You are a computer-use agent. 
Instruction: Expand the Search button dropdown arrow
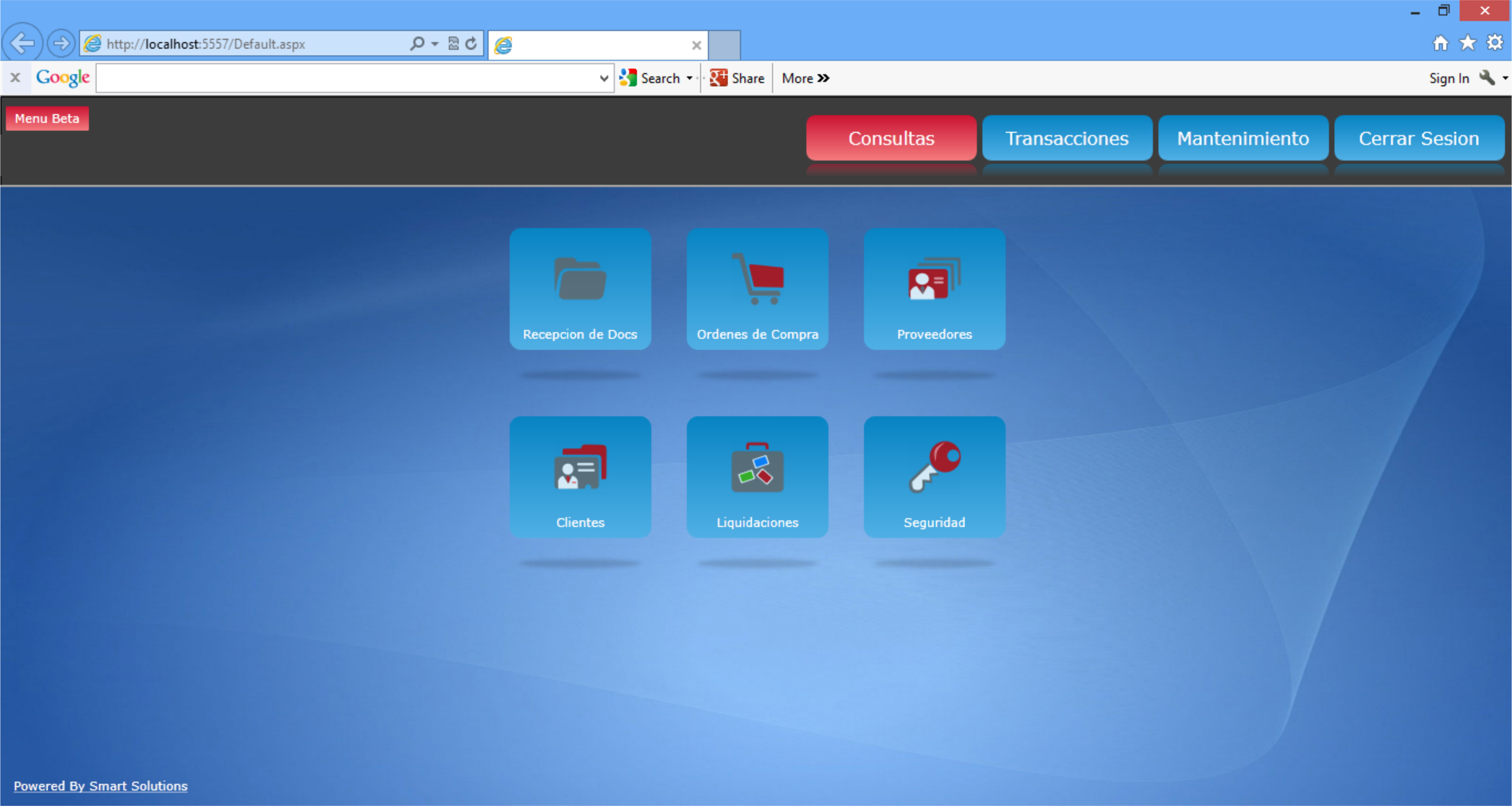689,78
